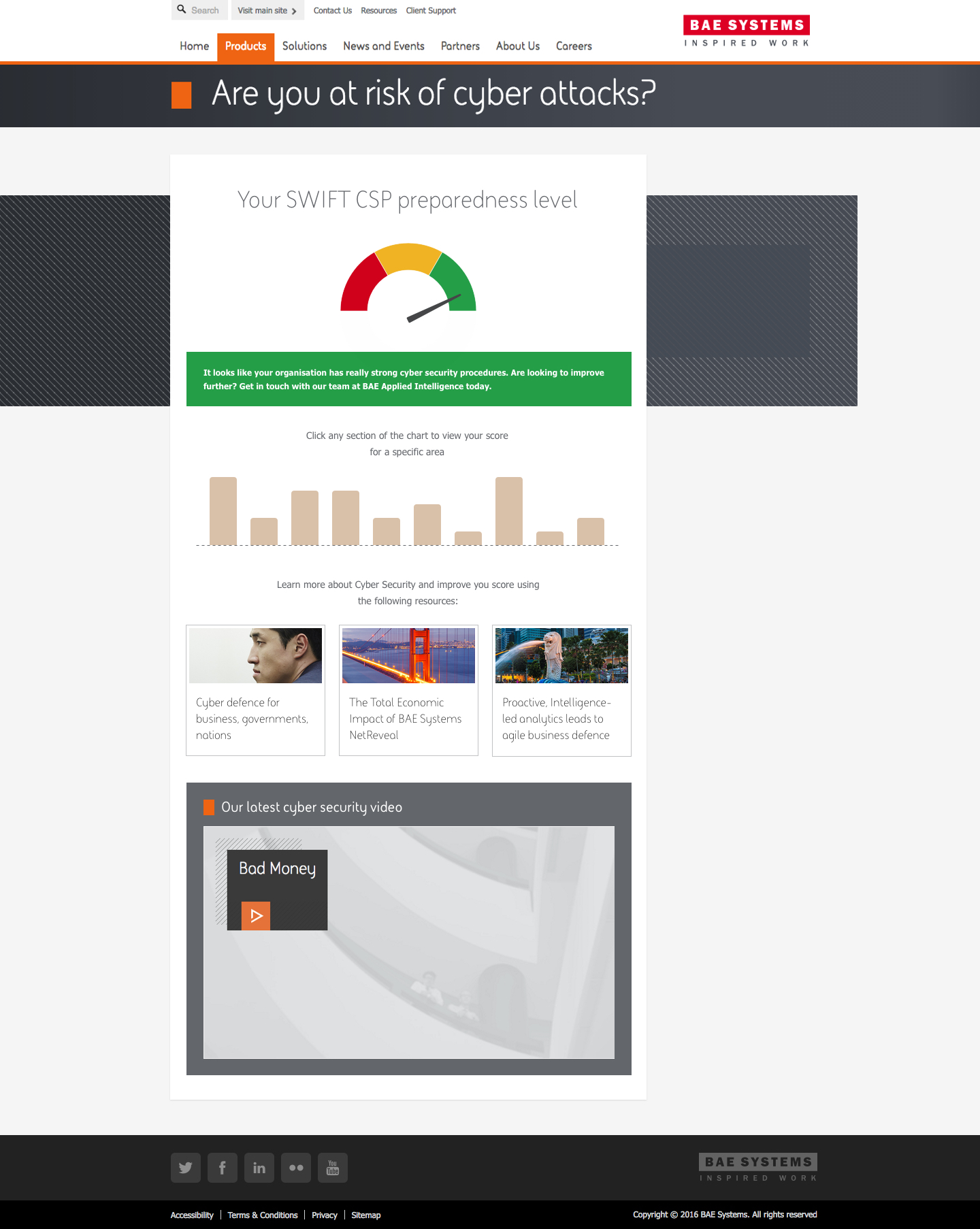Click the BAE Systems logo in header
This screenshot has height=1229, width=980.
747,31
